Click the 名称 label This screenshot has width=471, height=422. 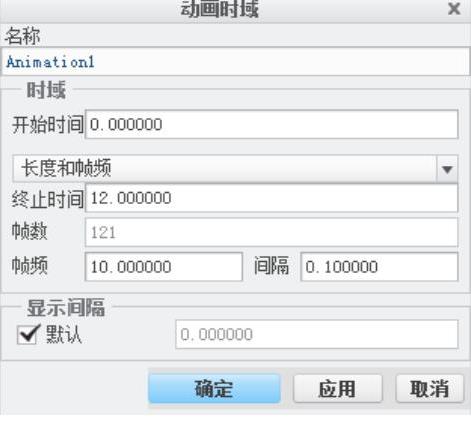tap(22, 36)
